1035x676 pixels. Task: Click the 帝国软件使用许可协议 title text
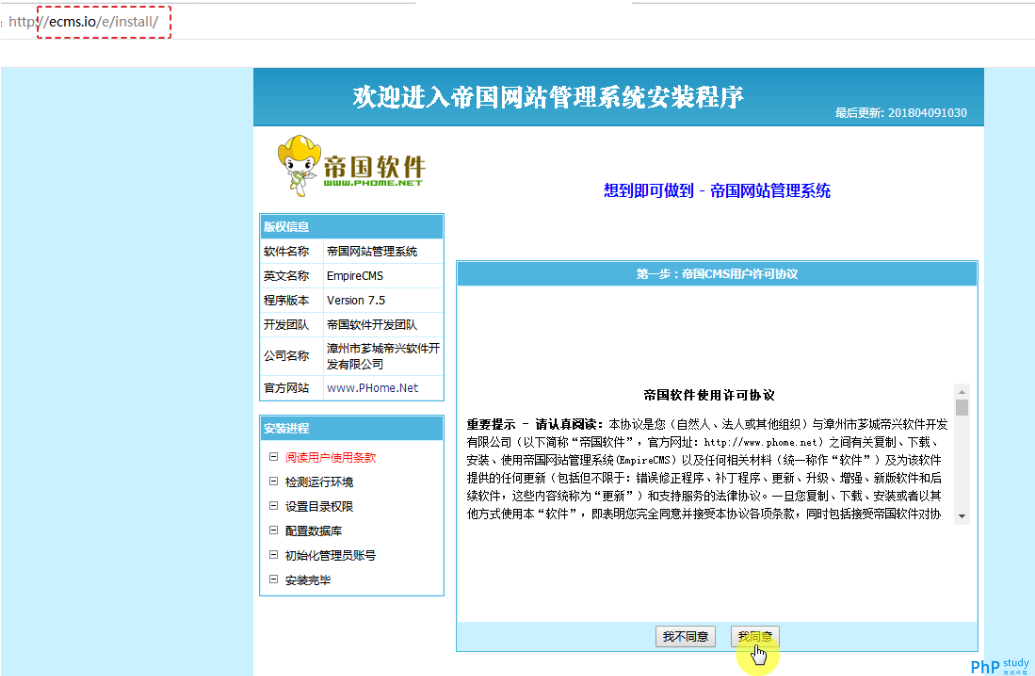click(x=709, y=395)
